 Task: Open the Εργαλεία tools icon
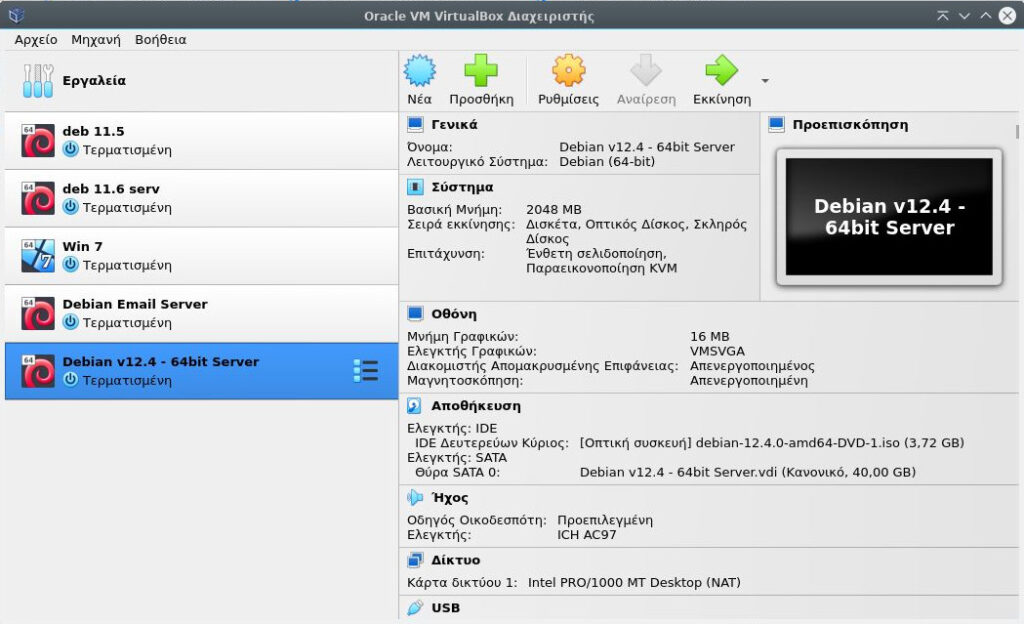point(38,81)
